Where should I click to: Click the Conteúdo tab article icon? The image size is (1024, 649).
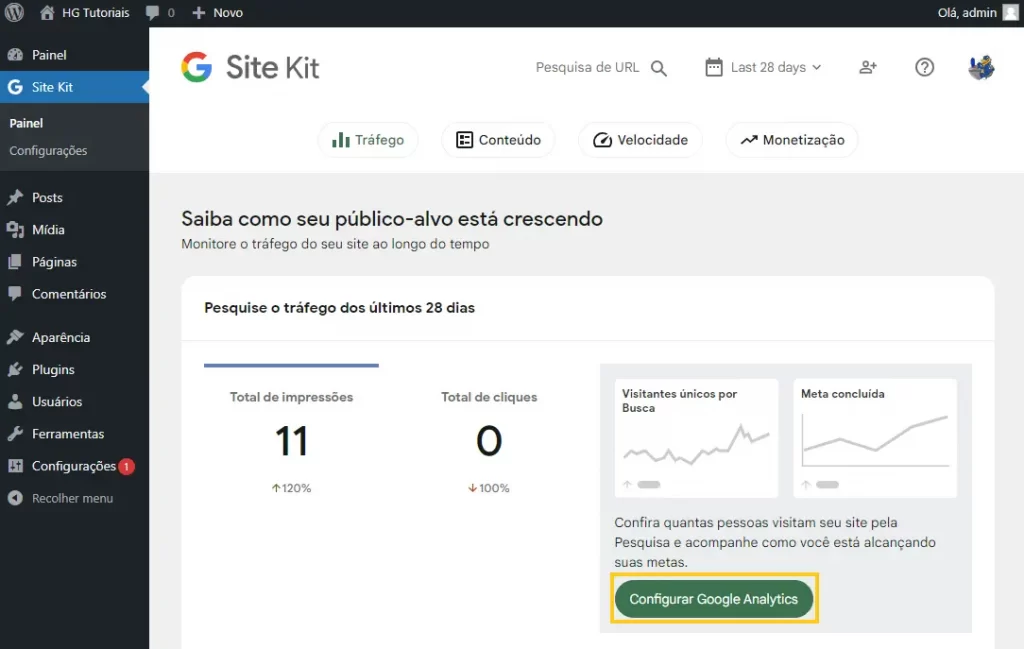coord(464,140)
